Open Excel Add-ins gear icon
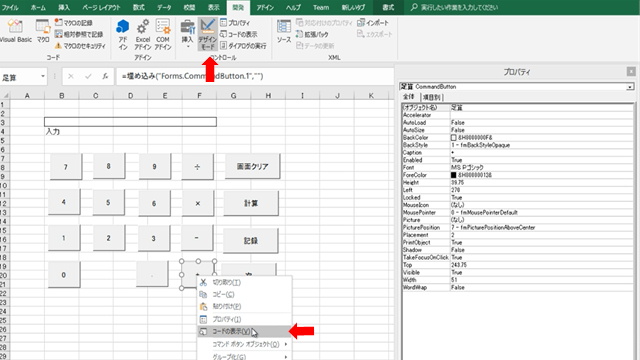 click(x=142, y=27)
